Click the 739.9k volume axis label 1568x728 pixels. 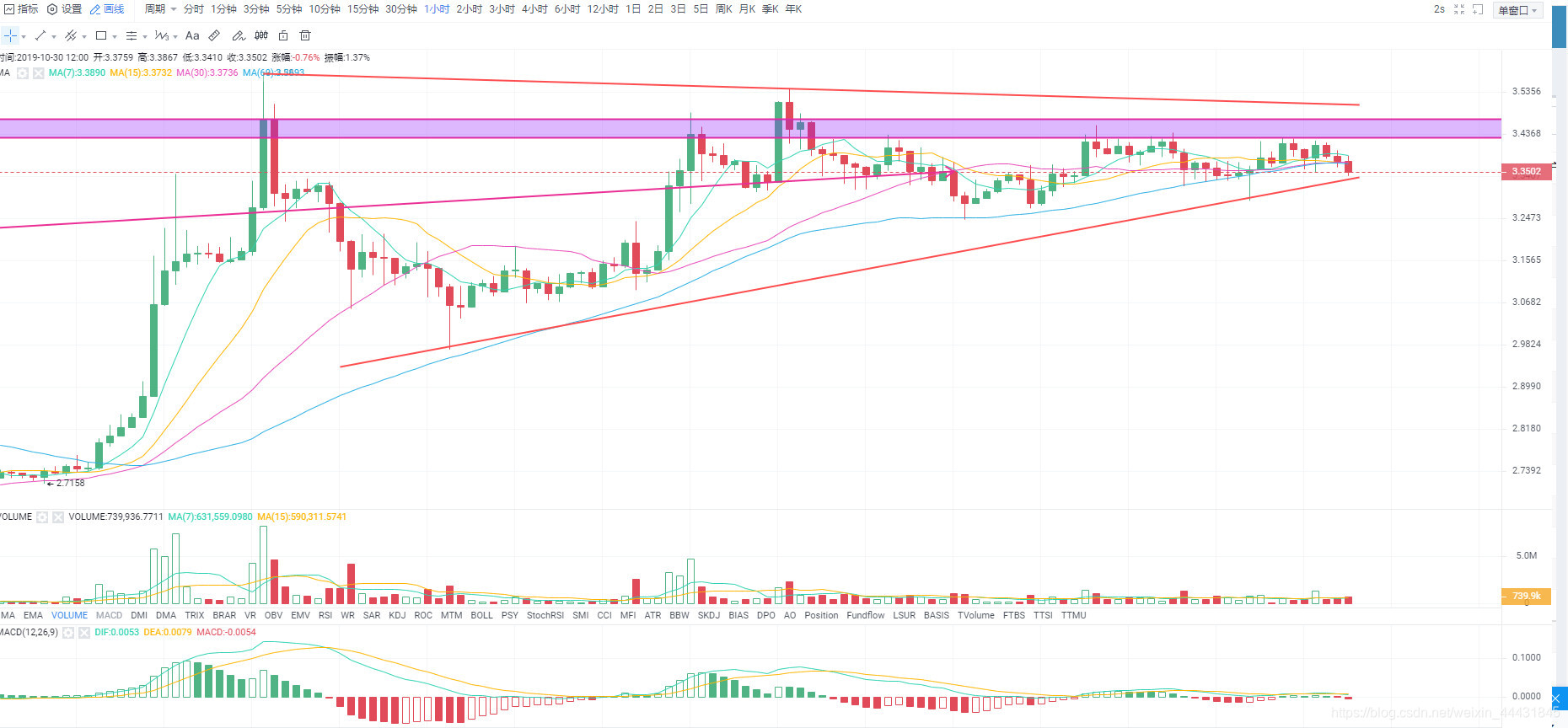1526,596
